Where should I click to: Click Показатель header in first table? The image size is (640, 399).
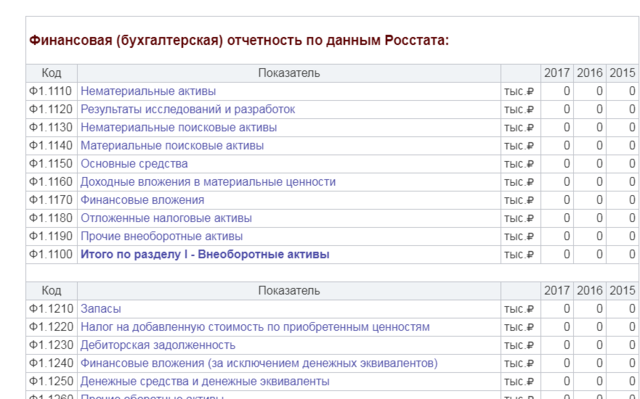[x=289, y=73]
